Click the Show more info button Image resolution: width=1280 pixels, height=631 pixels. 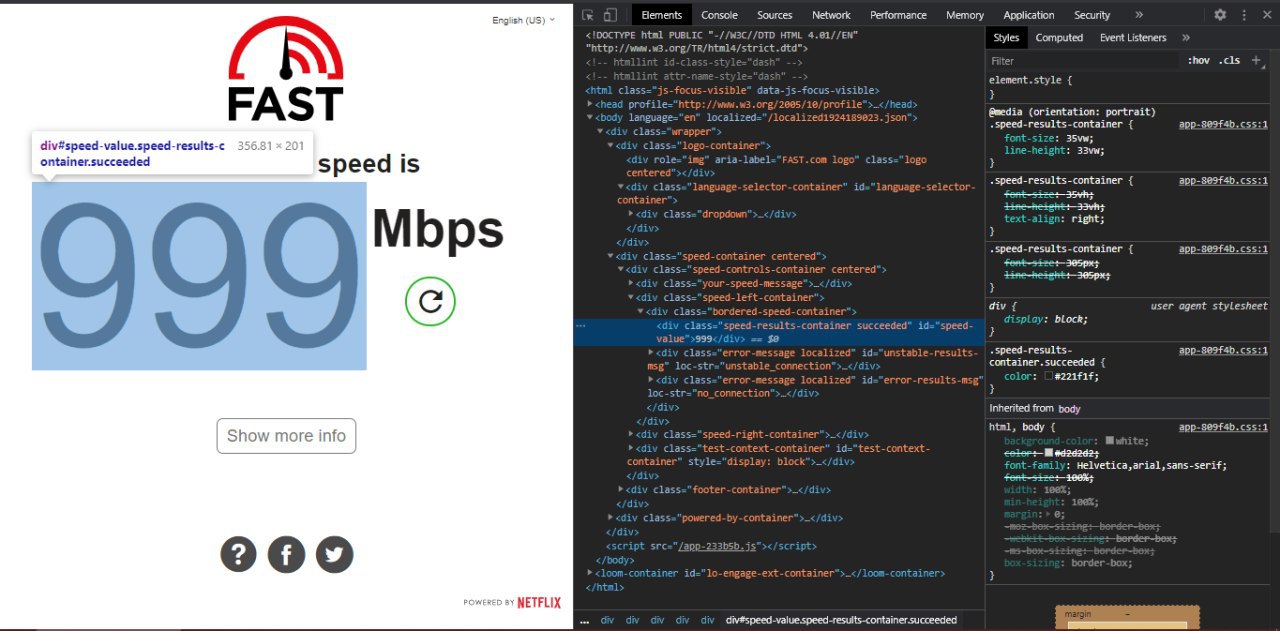[286, 436]
